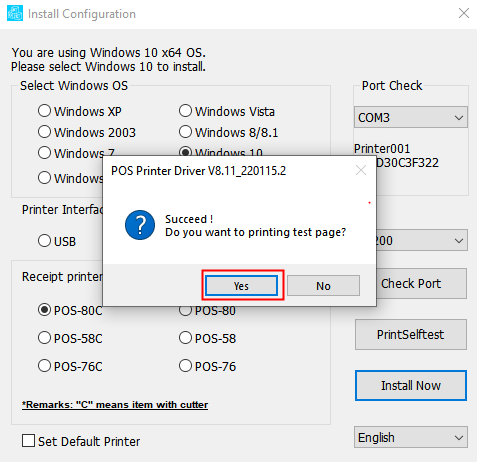
Task: Open the baud rate dropdown arrow
Action: coord(459,240)
